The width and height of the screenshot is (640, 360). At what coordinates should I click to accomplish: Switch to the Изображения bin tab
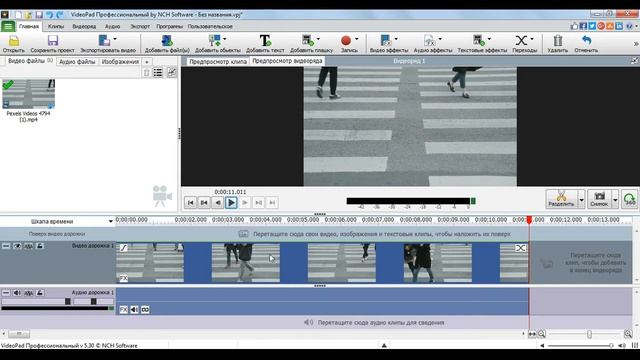[120, 62]
